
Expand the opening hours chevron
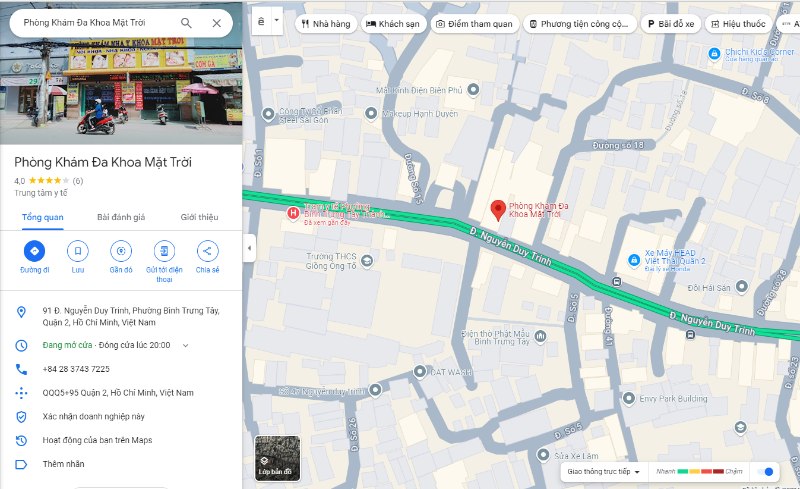point(186,345)
